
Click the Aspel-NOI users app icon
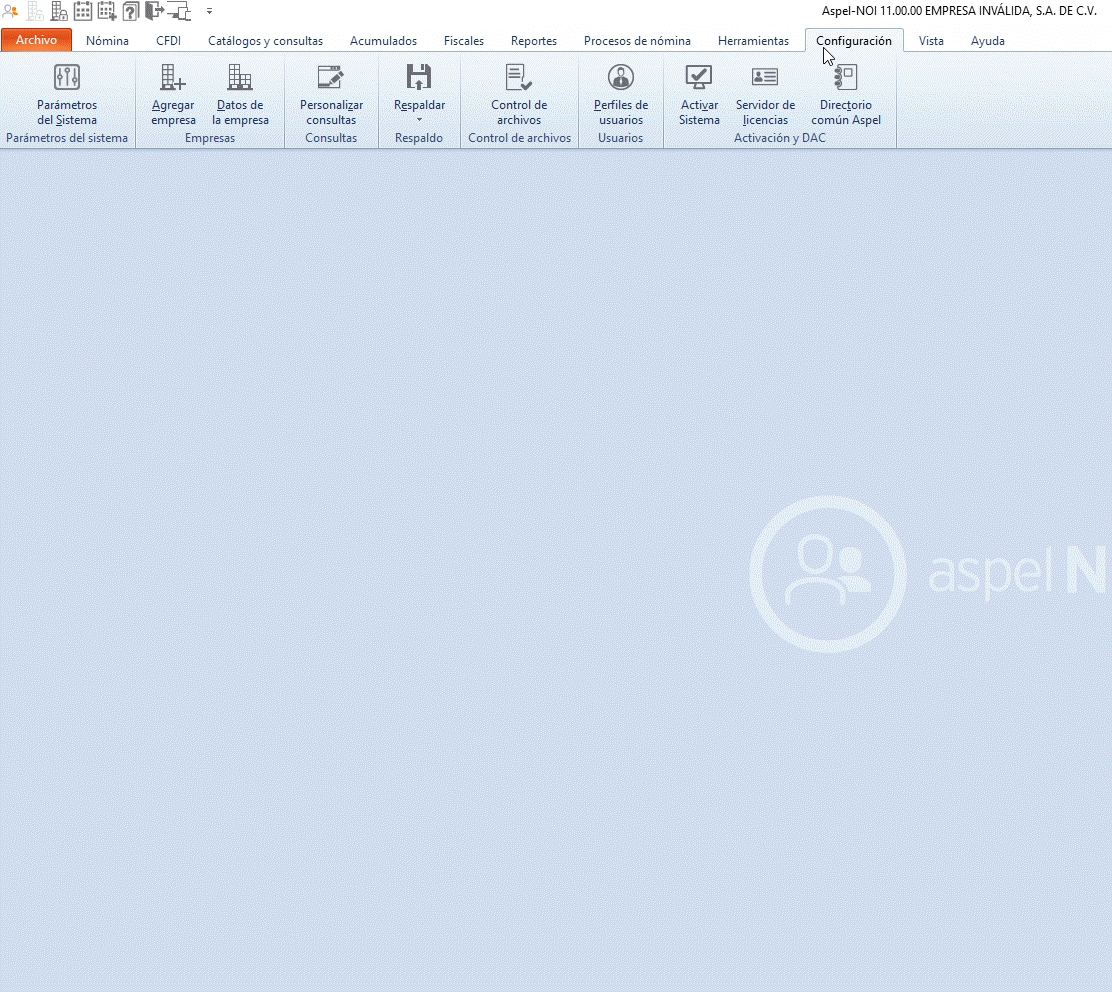point(10,11)
